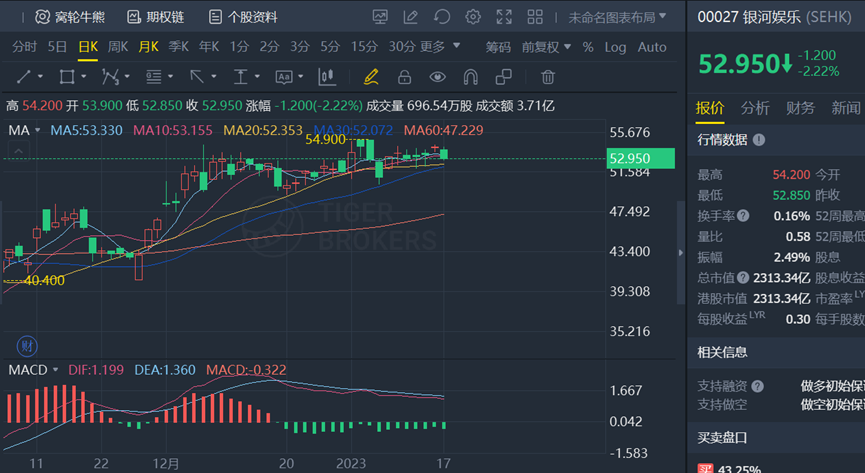Switch to the 分析 tab
Viewport: 865px width, 473px height.
(755, 108)
